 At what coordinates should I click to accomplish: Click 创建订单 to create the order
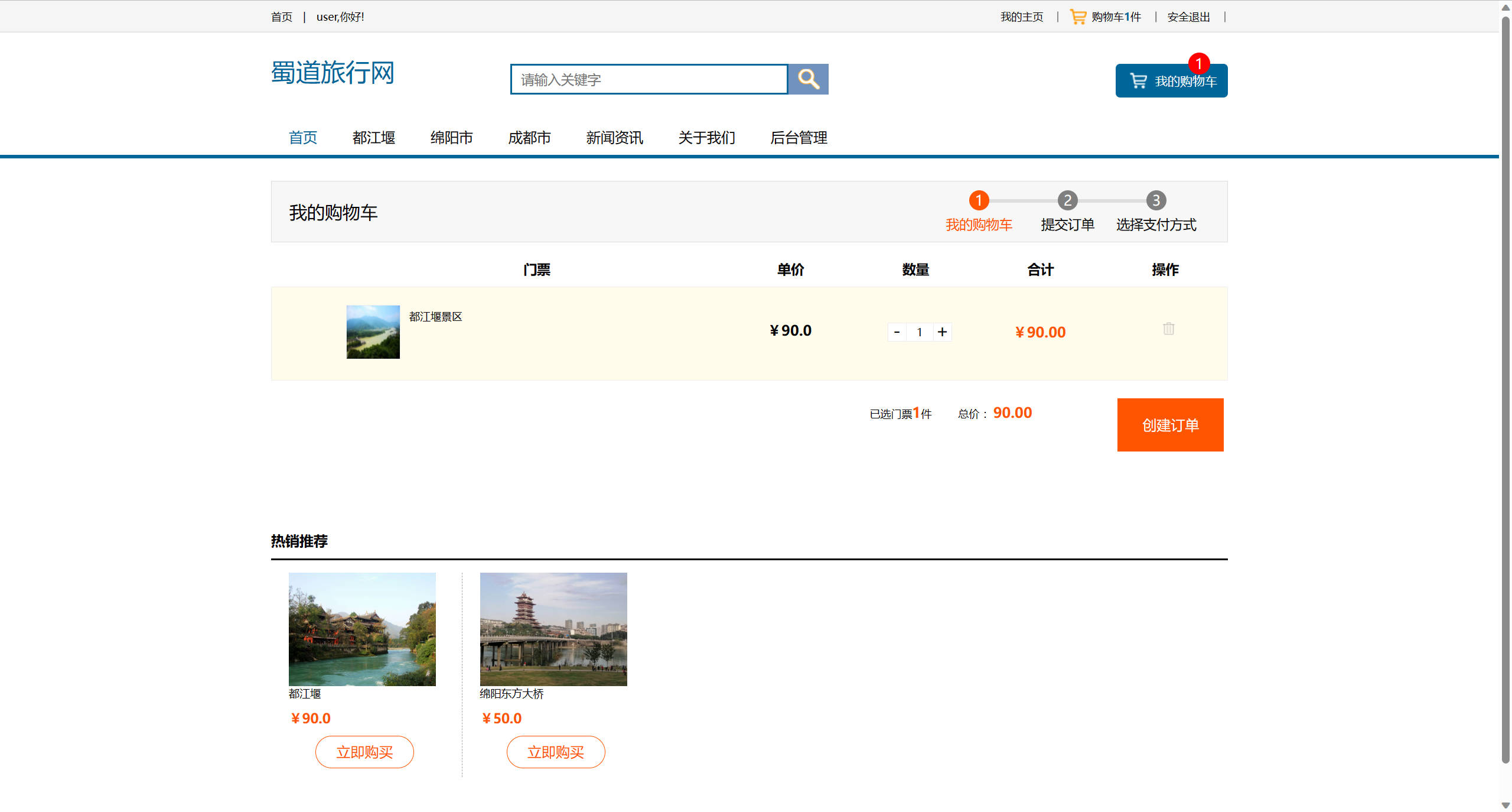1170,424
